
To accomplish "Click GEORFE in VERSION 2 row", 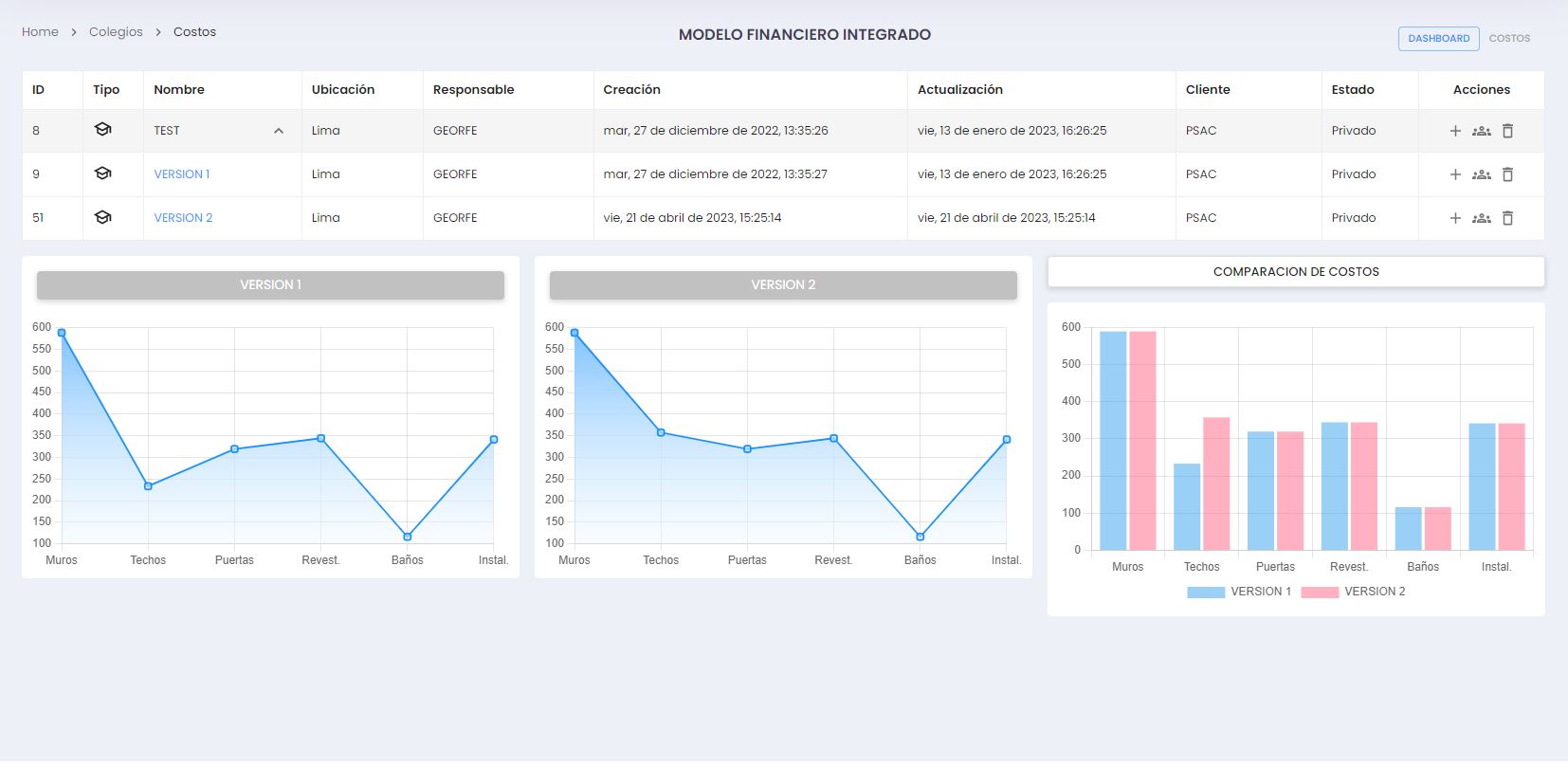I will [455, 218].
